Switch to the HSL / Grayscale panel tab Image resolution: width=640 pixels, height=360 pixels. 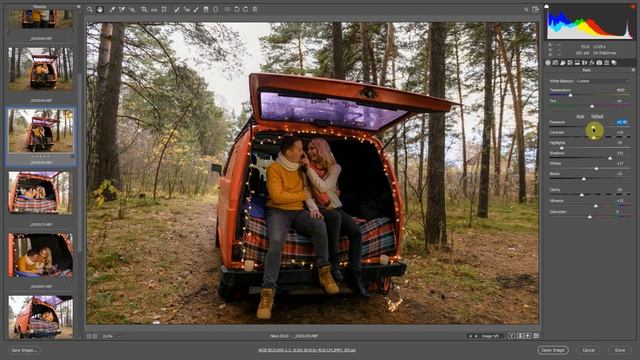(570, 63)
